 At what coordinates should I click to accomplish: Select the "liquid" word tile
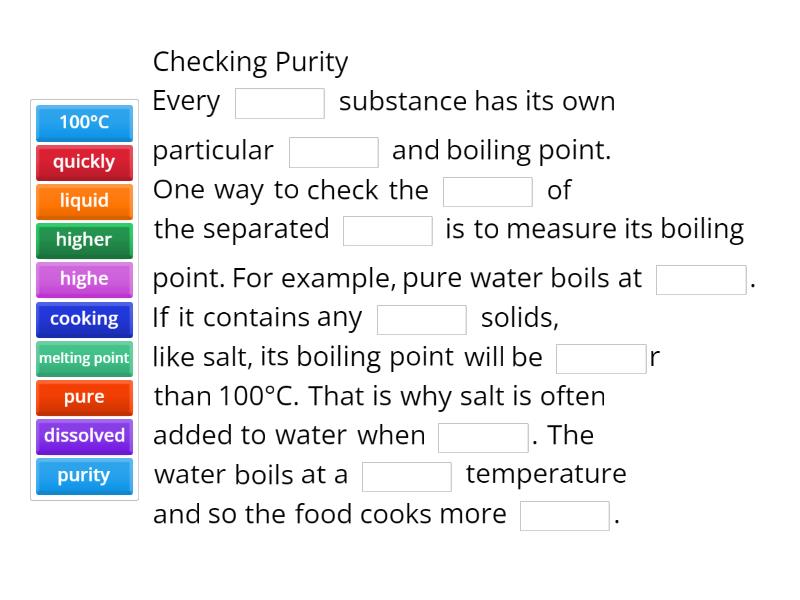tap(83, 201)
